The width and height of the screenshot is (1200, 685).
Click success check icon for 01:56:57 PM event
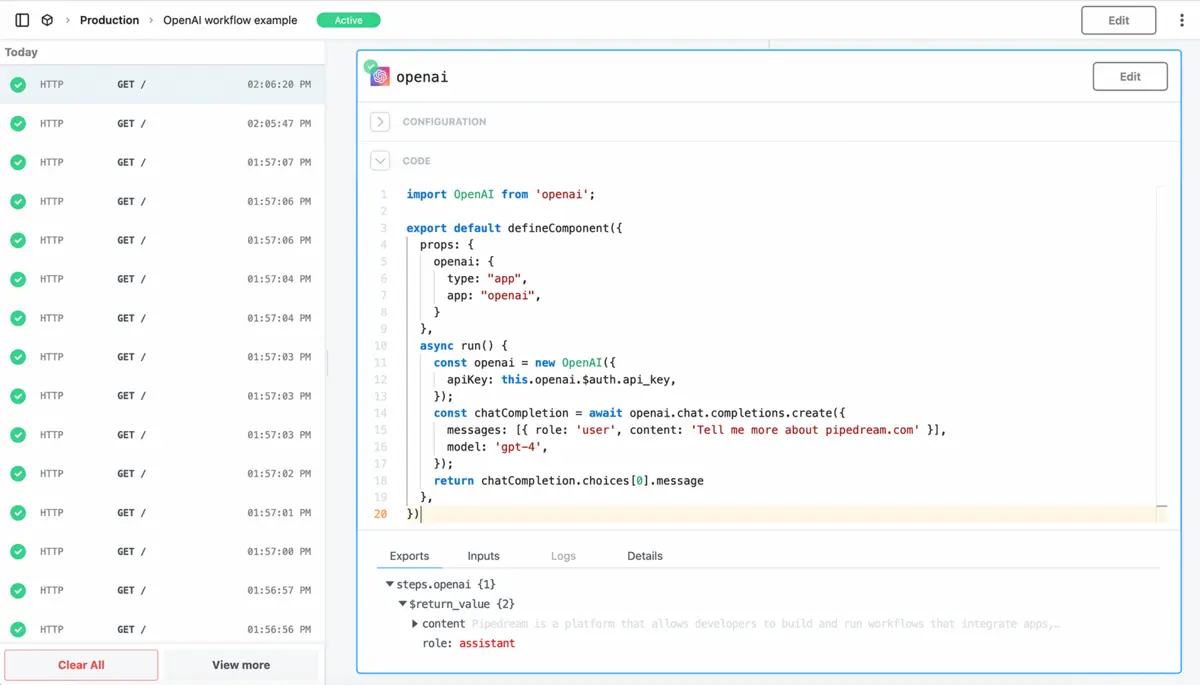point(18,591)
